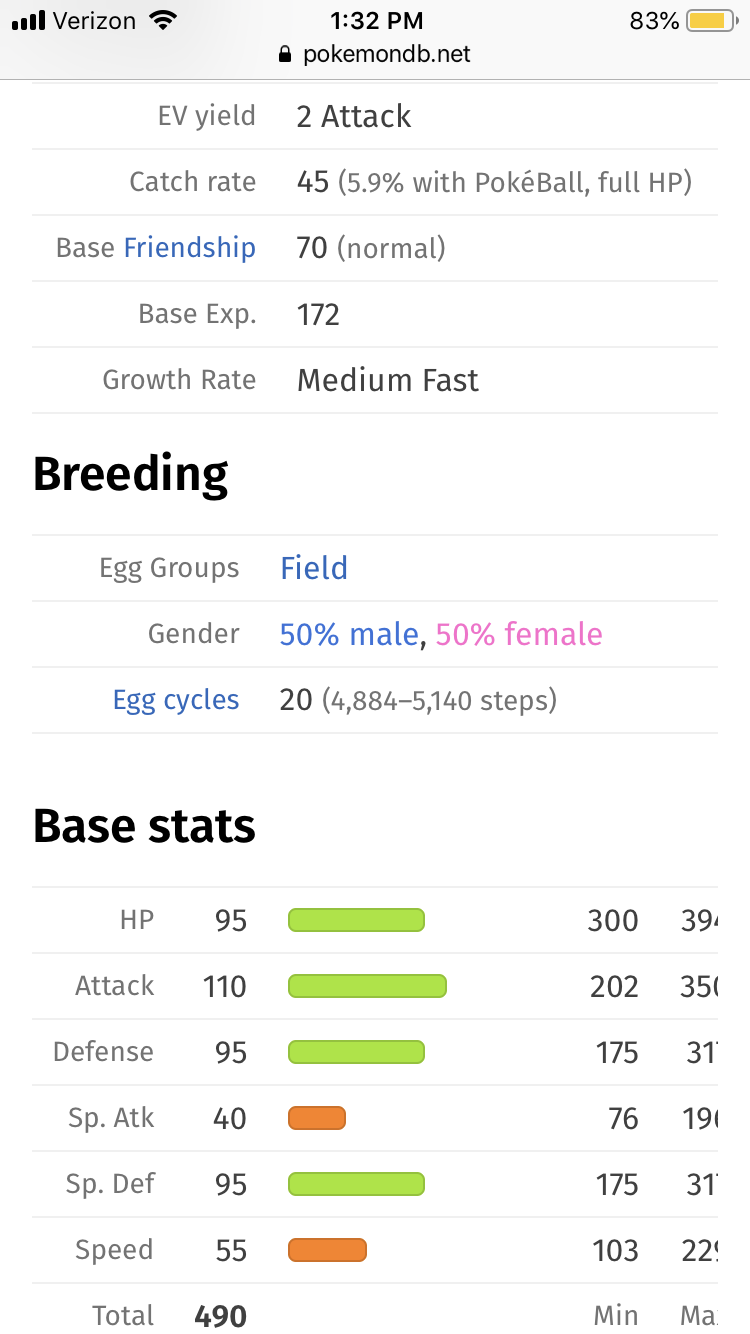Tap the Base stats heading
750x1334 pixels.
click(x=144, y=827)
